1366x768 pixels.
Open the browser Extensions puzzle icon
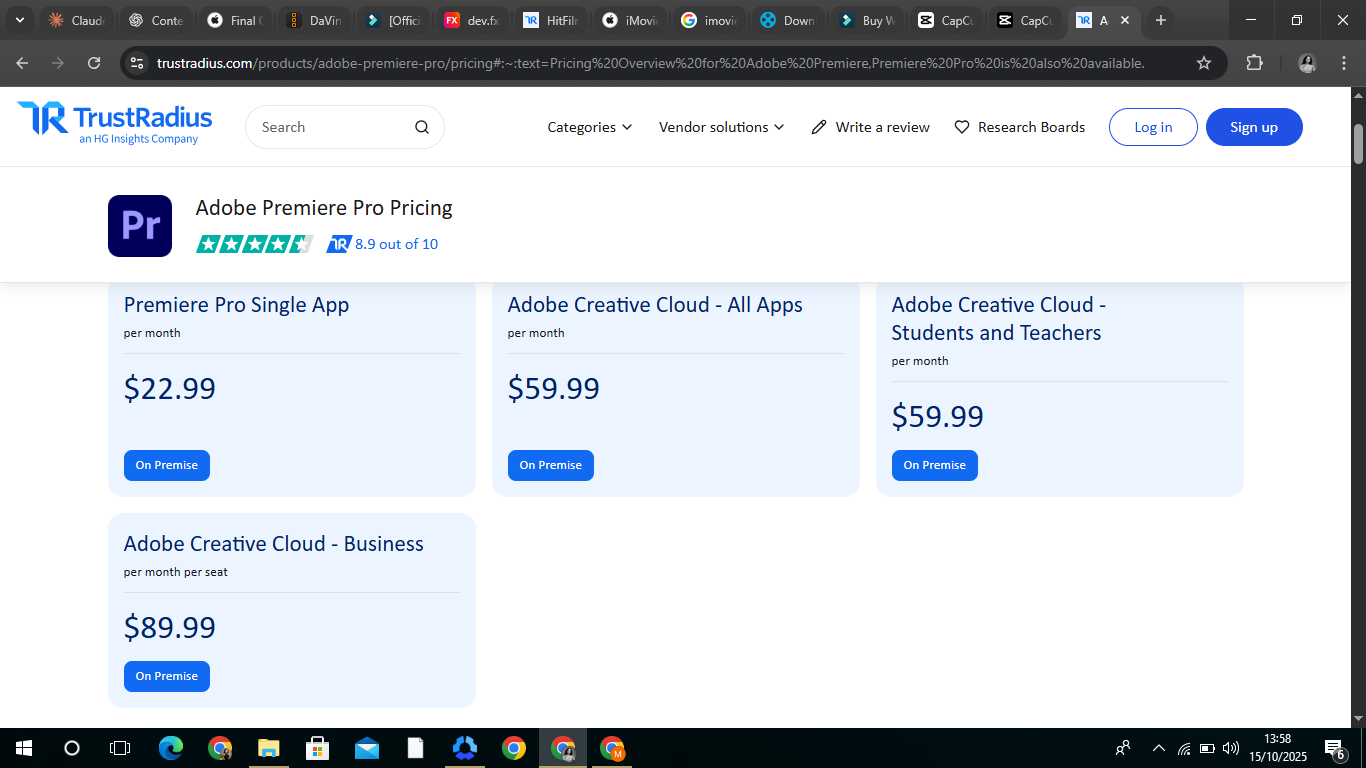click(1254, 63)
